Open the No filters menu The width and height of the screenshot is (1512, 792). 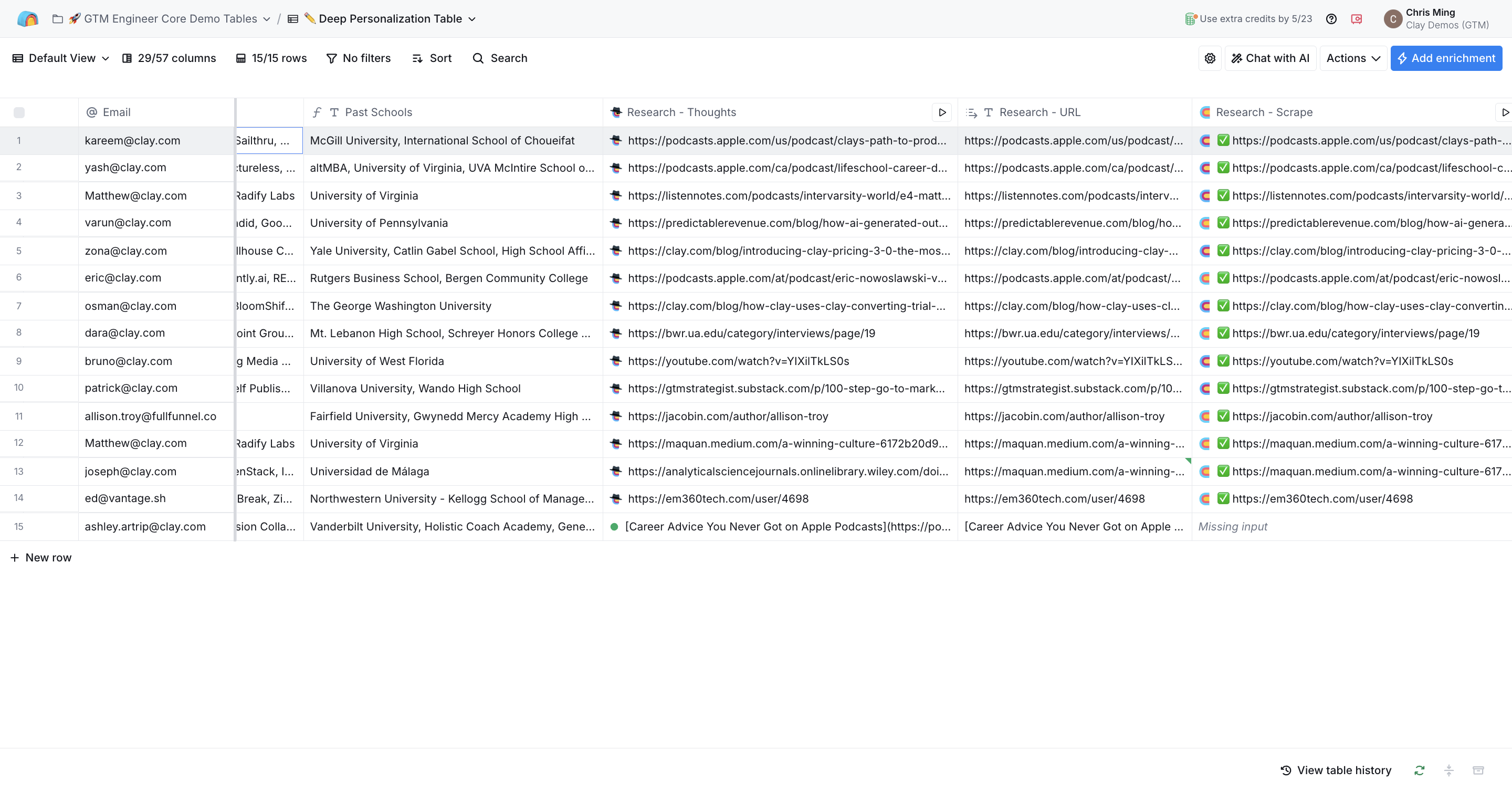click(359, 58)
